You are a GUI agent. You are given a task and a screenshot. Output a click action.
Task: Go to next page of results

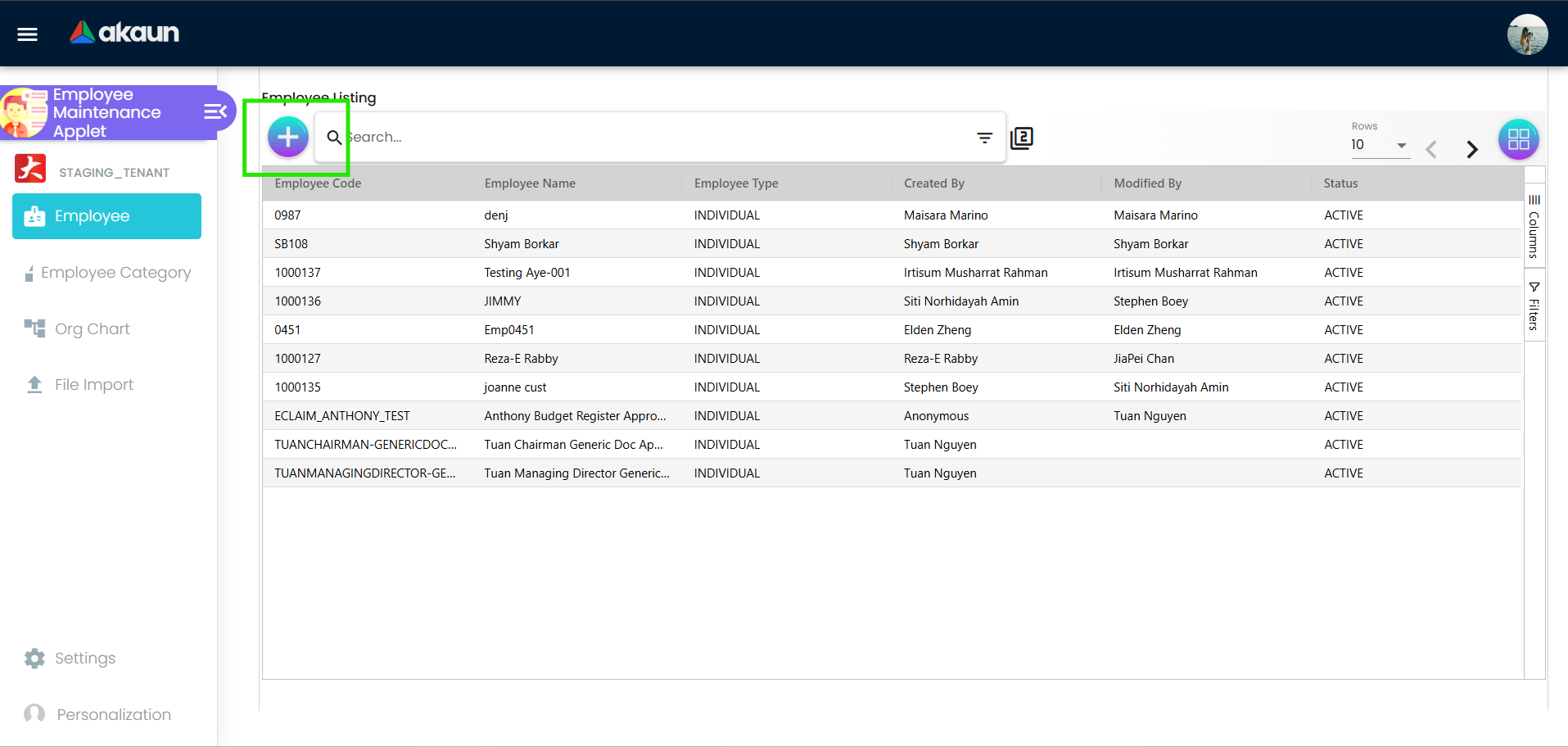(1471, 149)
